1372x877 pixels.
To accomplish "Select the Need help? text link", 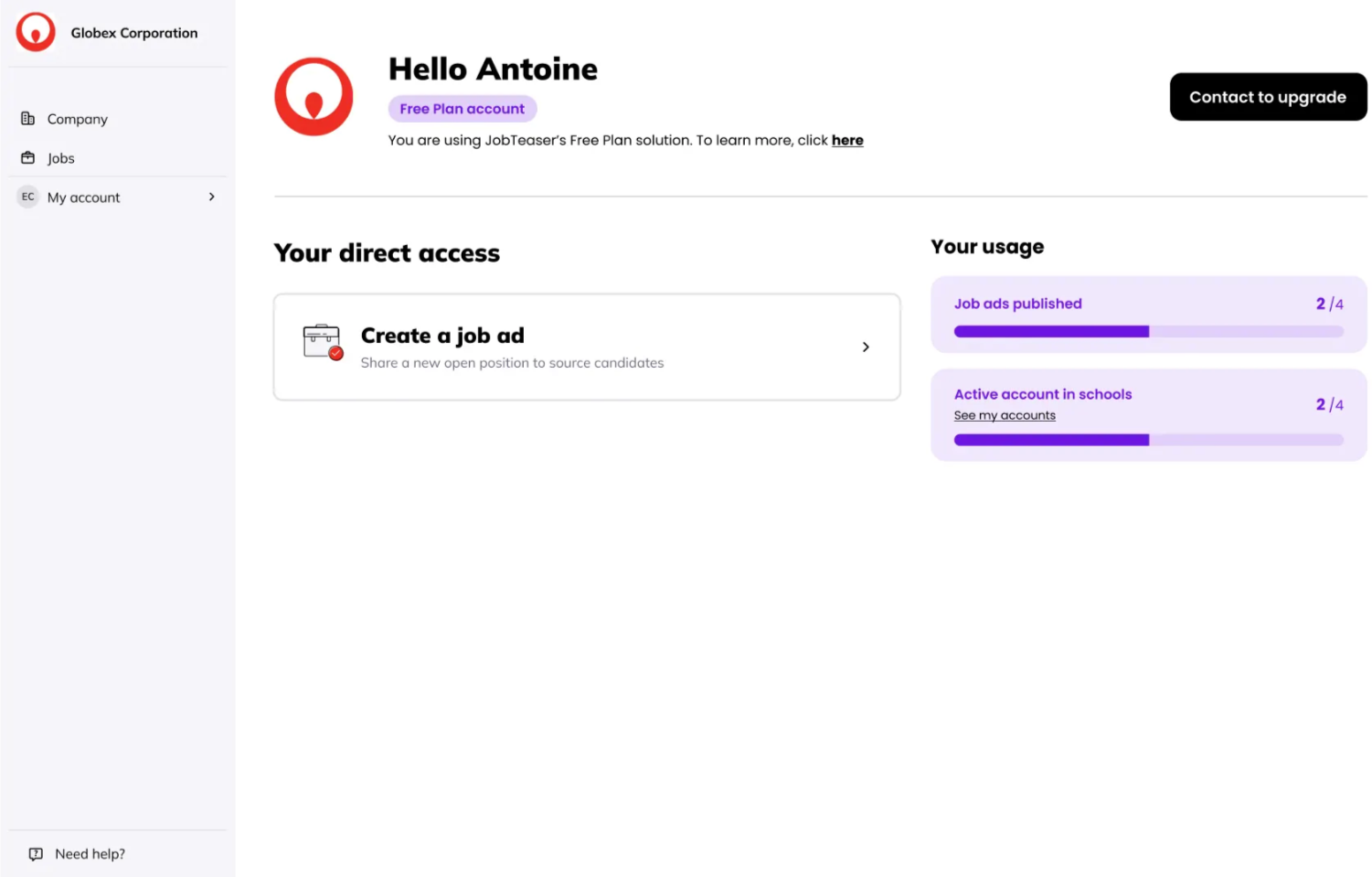I will pyautogui.click(x=90, y=854).
